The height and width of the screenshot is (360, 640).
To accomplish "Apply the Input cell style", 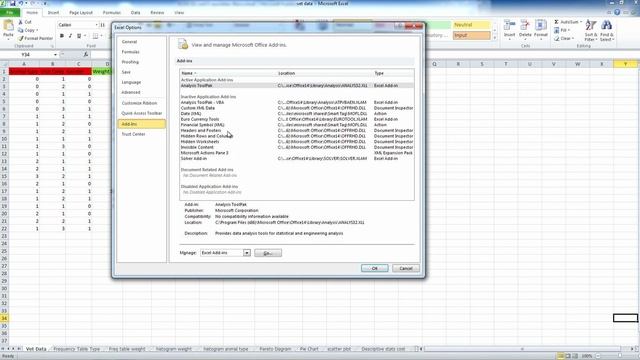I will click(x=471, y=36).
